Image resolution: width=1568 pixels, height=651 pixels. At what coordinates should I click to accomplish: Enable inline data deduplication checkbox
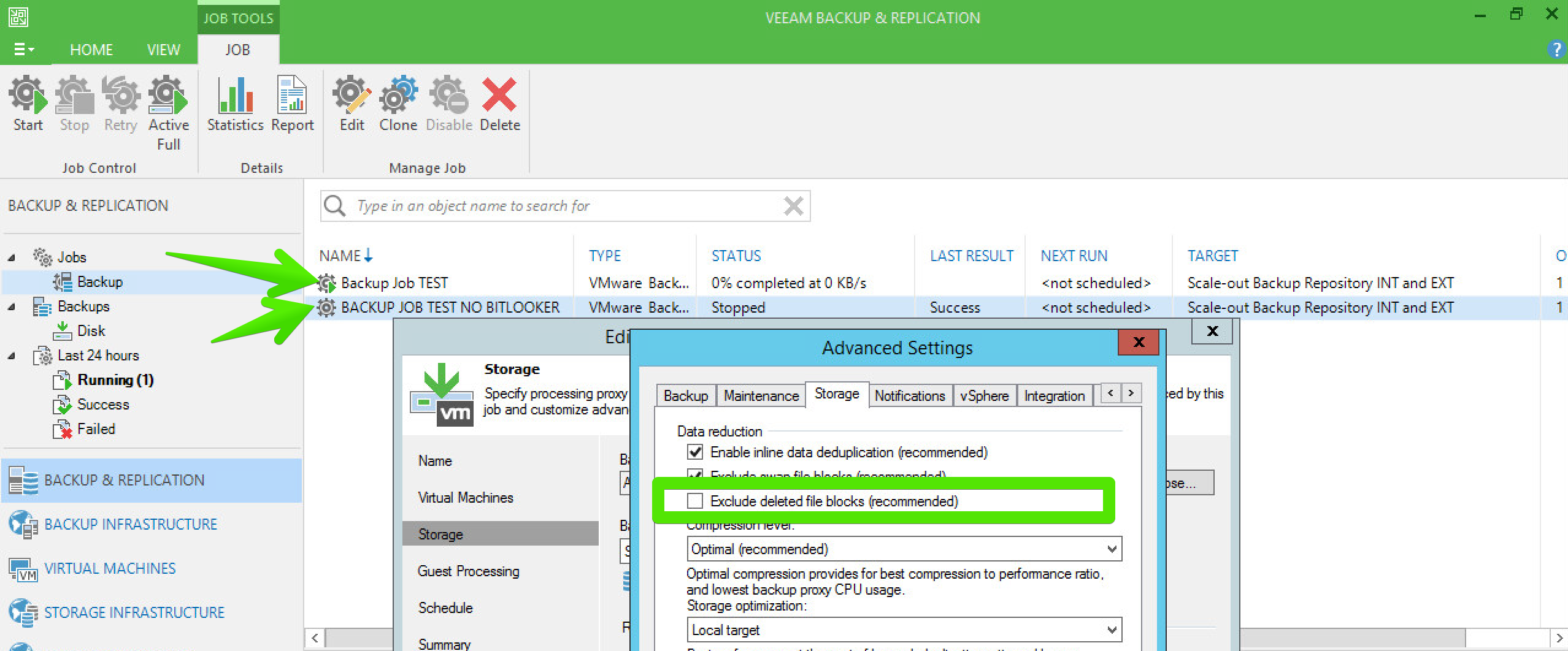tap(694, 452)
